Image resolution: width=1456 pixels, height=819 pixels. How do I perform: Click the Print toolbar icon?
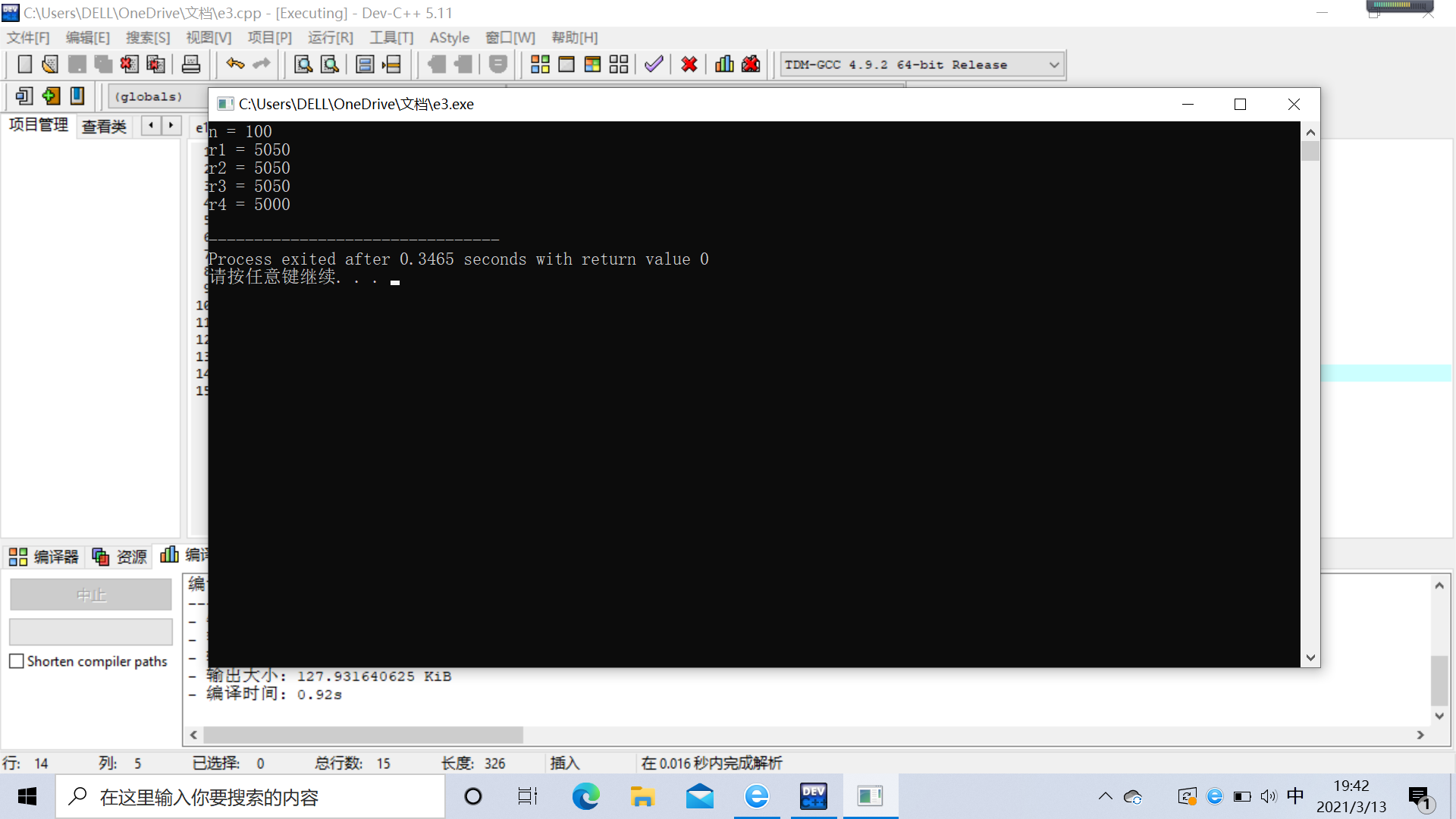(191, 64)
